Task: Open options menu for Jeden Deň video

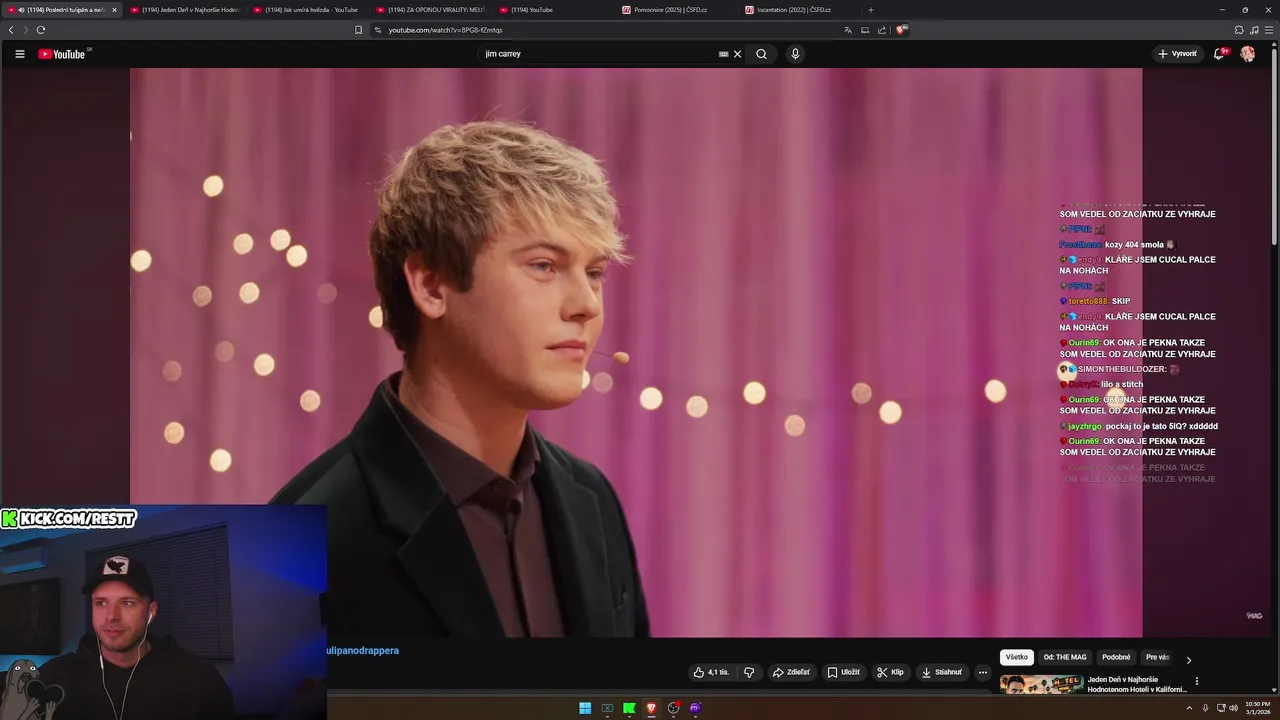Action: [1196, 681]
